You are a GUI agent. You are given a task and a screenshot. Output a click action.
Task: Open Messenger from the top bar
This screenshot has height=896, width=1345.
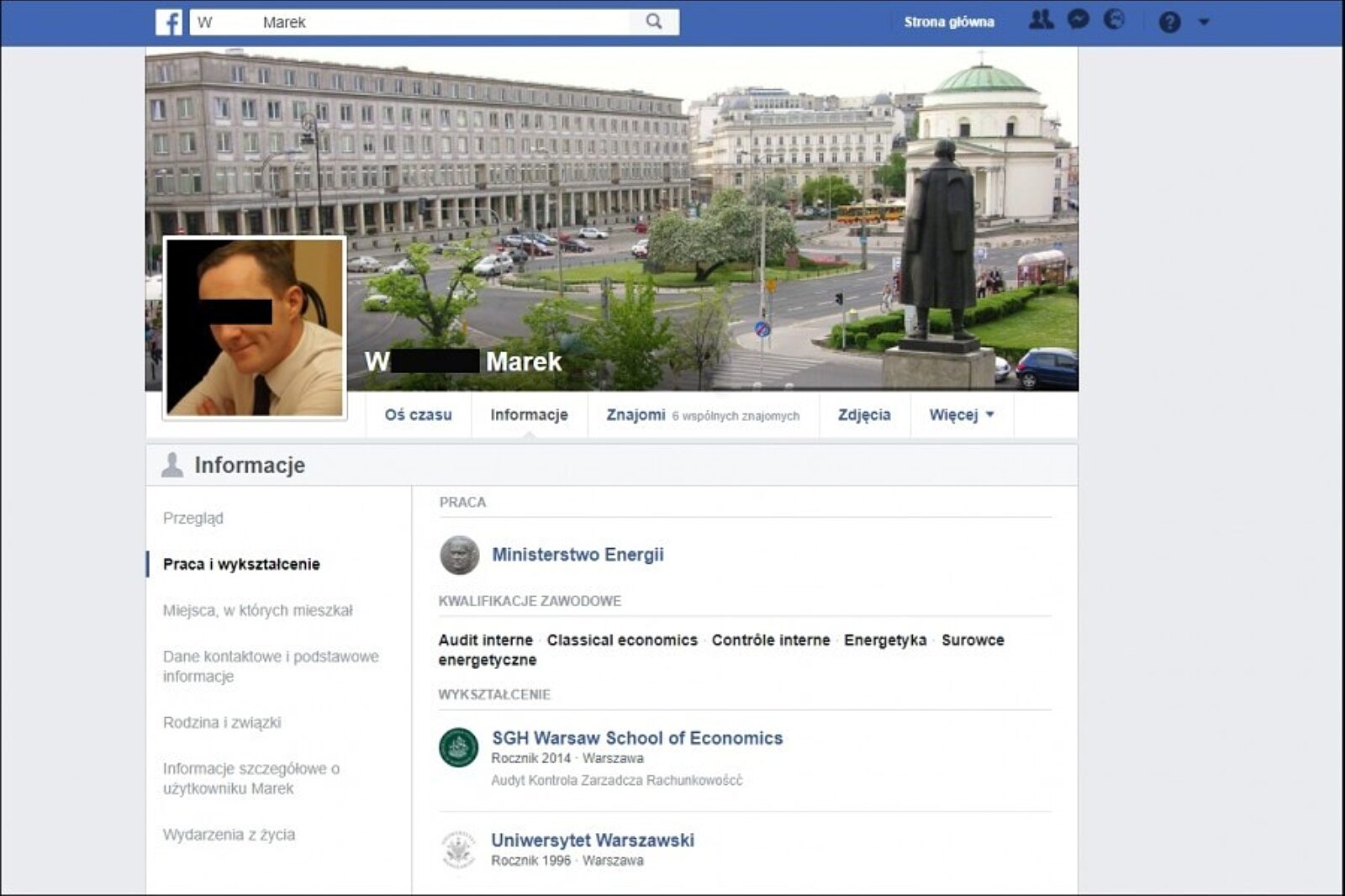pyautogui.click(x=1079, y=18)
